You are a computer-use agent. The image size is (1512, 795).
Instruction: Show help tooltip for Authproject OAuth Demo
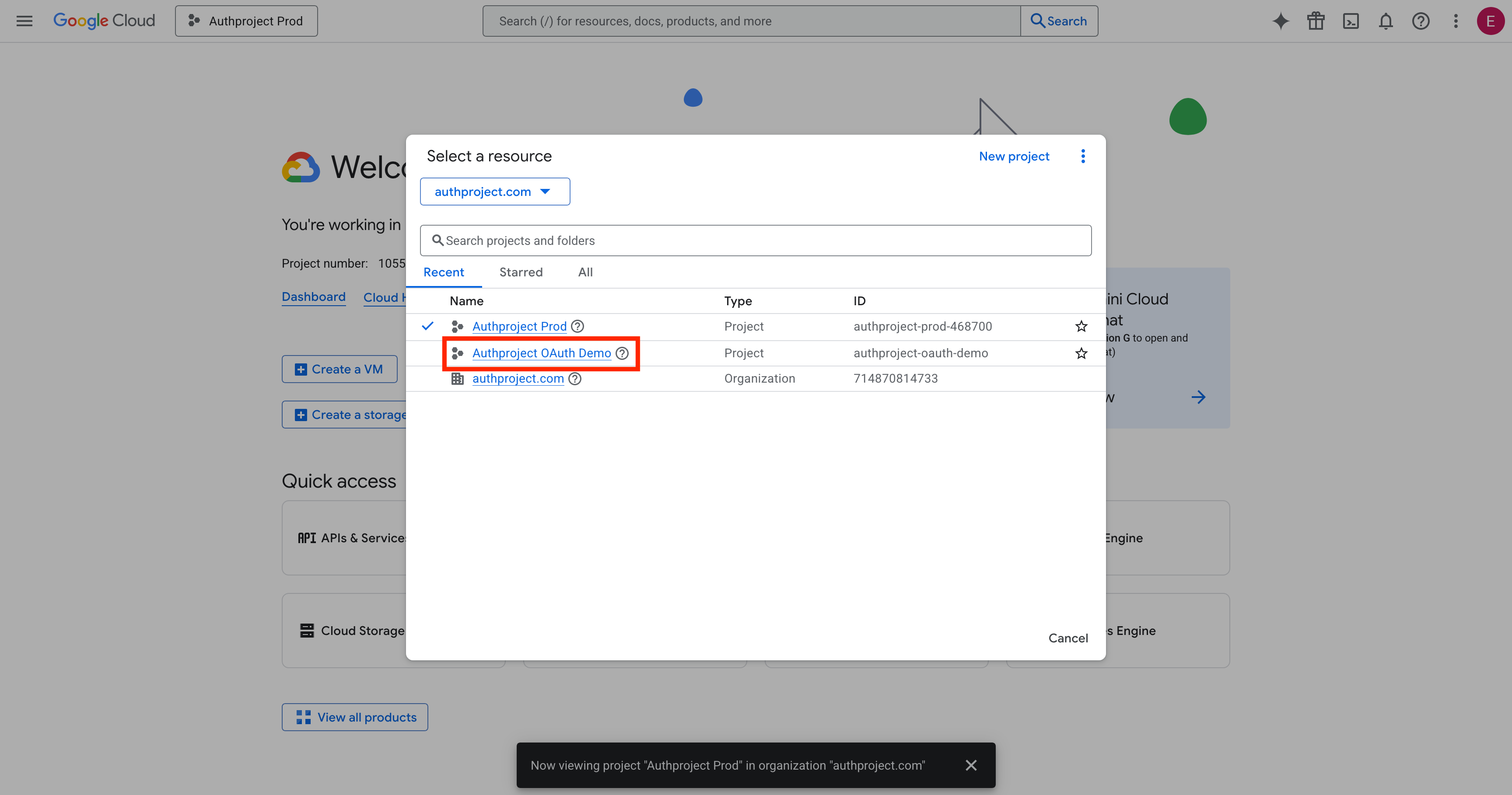(622, 353)
